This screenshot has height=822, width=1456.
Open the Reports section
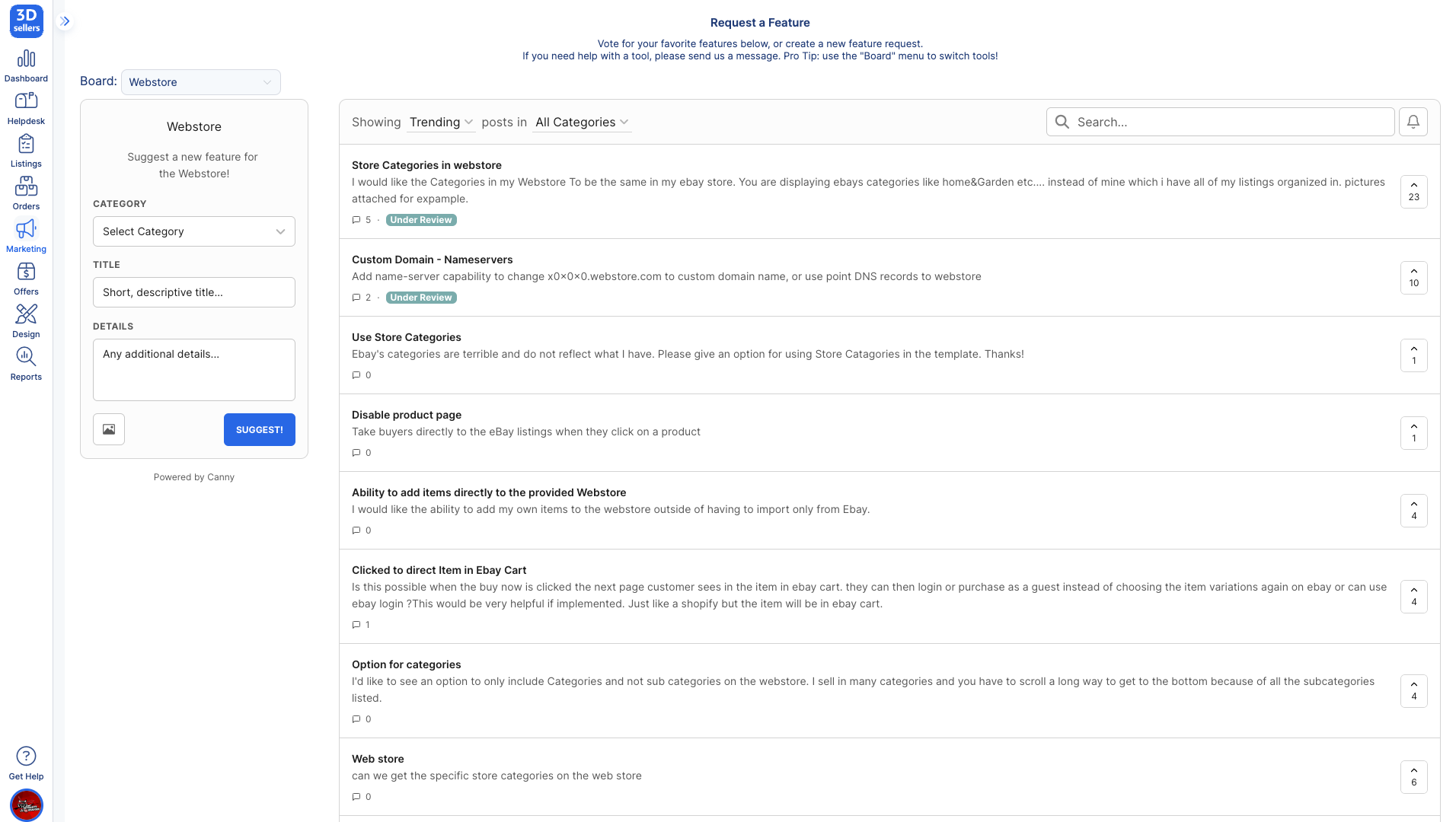(x=25, y=363)
